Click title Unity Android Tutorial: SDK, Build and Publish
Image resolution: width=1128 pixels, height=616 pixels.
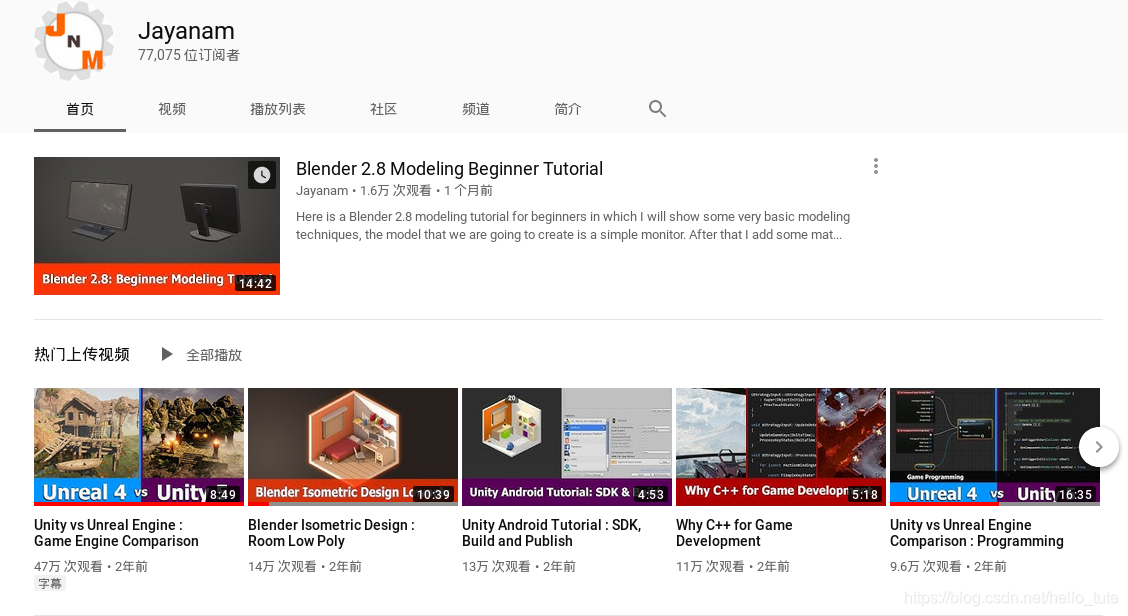click(x=552, y=533)
